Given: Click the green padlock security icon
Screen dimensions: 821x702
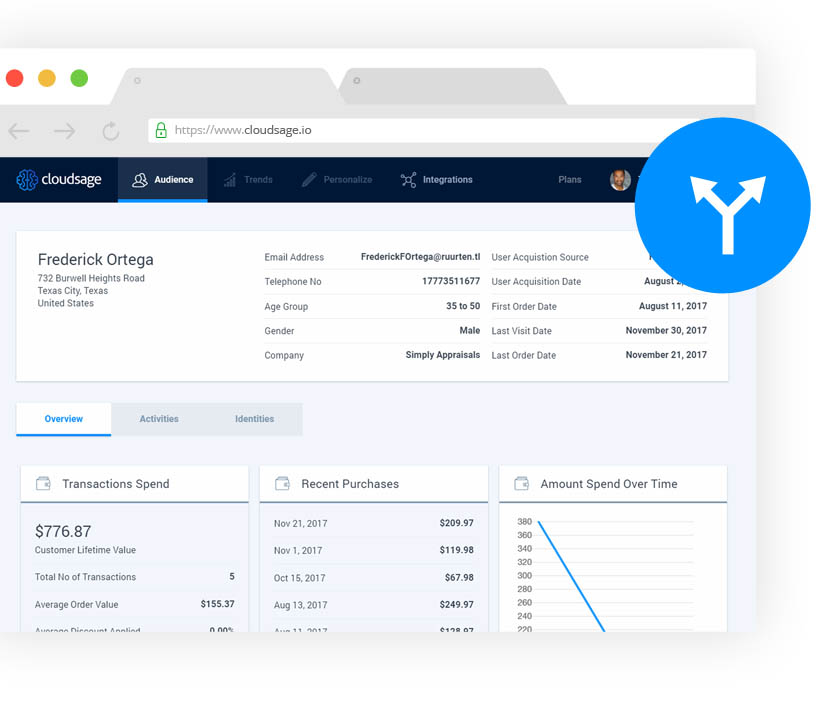Looking at the screenshot, I should [x=161, y=130].
